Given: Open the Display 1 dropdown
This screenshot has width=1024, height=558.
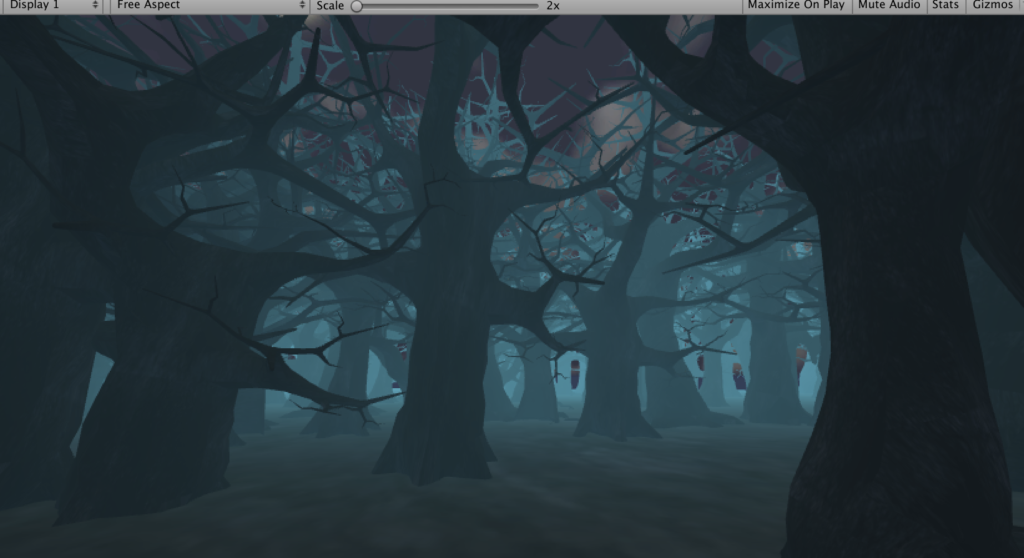Looking at the screenshot, I should pyautogui.click(x=52, y=5).
